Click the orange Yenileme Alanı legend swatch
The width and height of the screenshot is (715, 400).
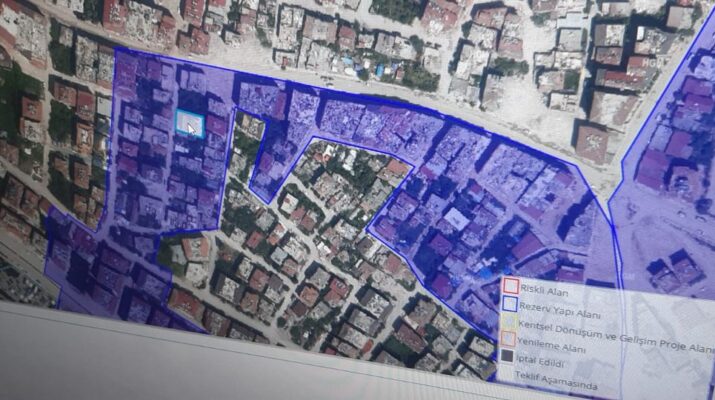click(x=508, y=339)
